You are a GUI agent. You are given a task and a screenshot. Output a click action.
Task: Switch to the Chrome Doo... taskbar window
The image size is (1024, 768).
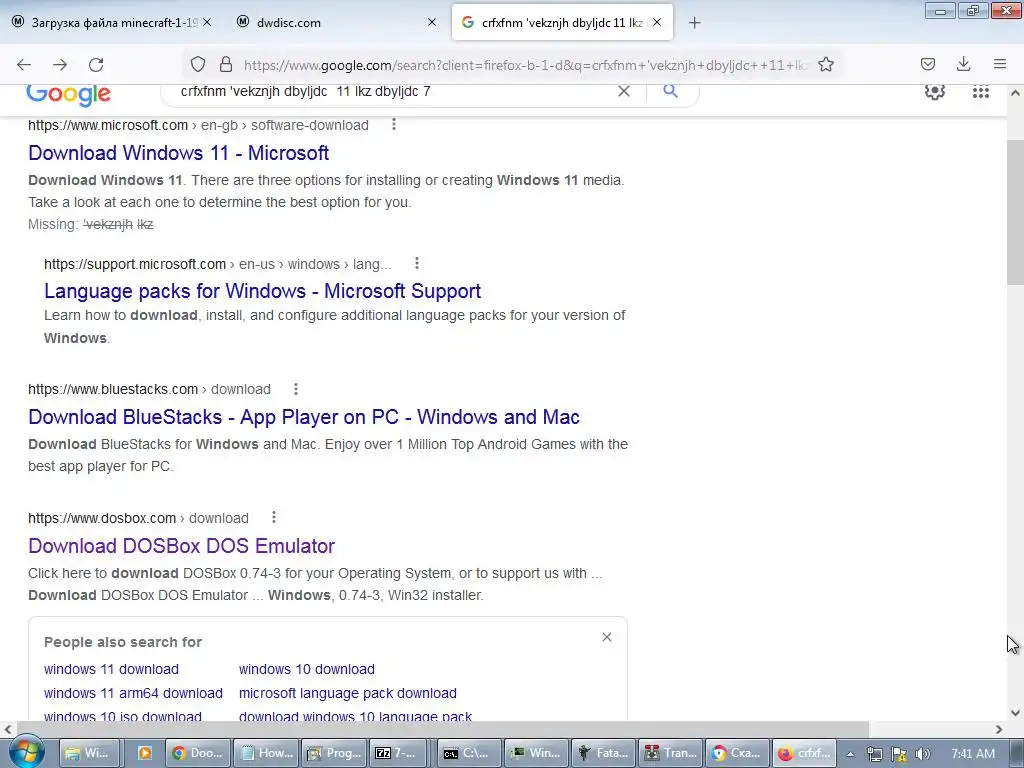pos(198,753)
